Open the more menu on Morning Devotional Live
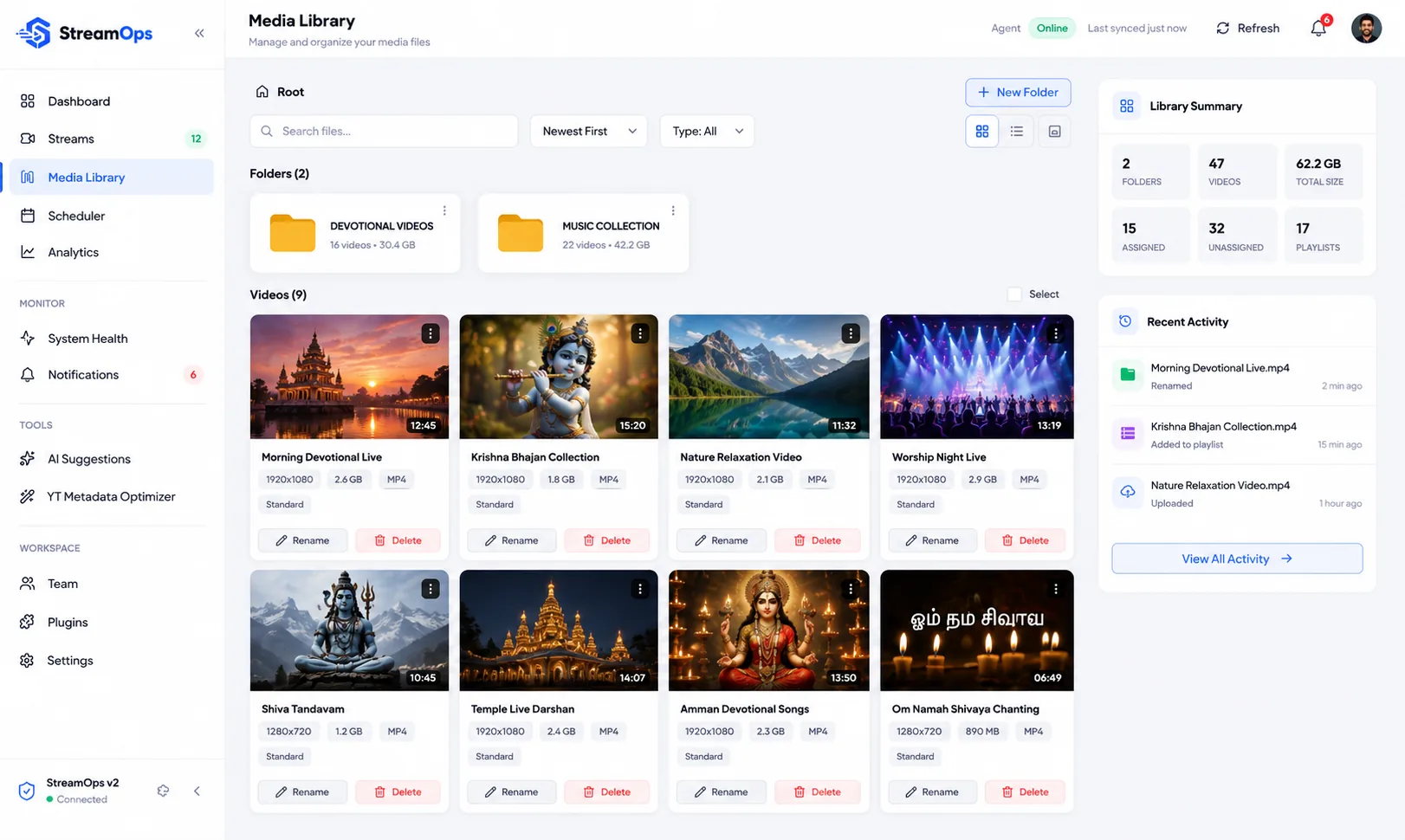 click(431, 333)
